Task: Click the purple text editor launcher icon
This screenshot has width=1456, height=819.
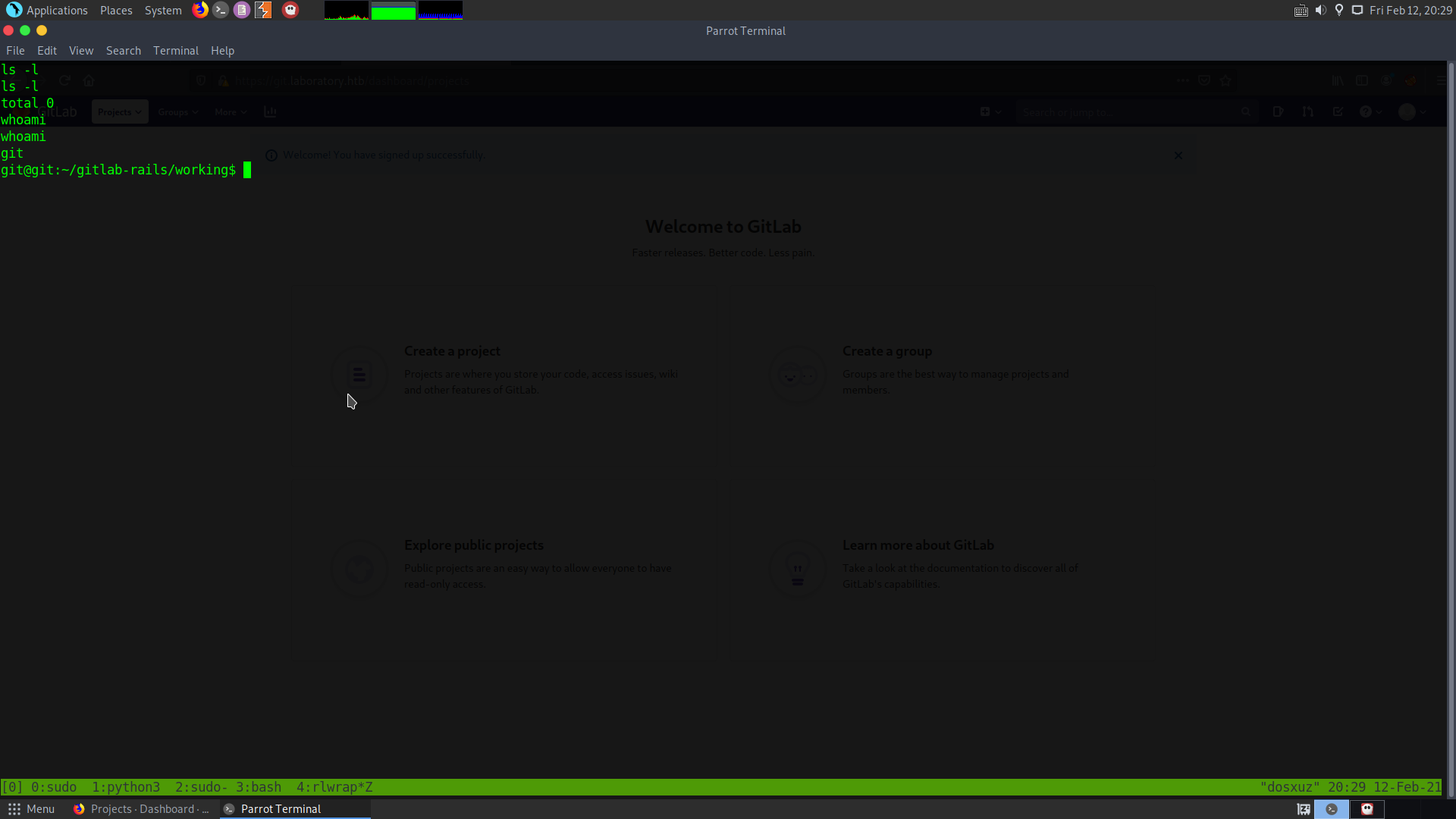Action: pos(242,10)
